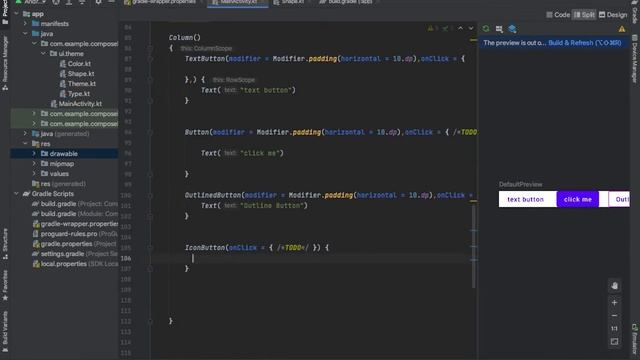Select the pan hand tool in preview
The height and width of the screenshot is (360, 640).
(615, 286)
